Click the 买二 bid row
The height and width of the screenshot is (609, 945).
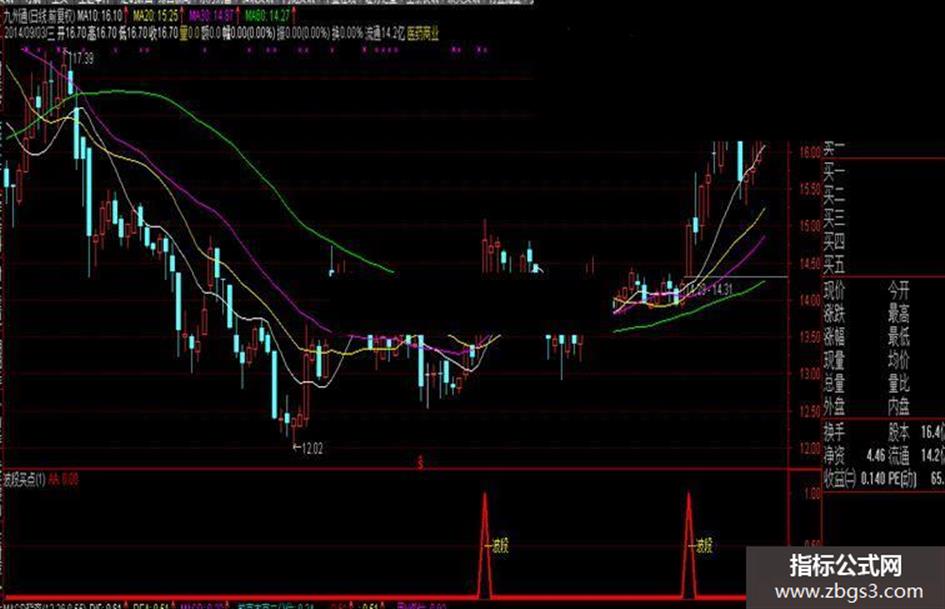(834, 195)
